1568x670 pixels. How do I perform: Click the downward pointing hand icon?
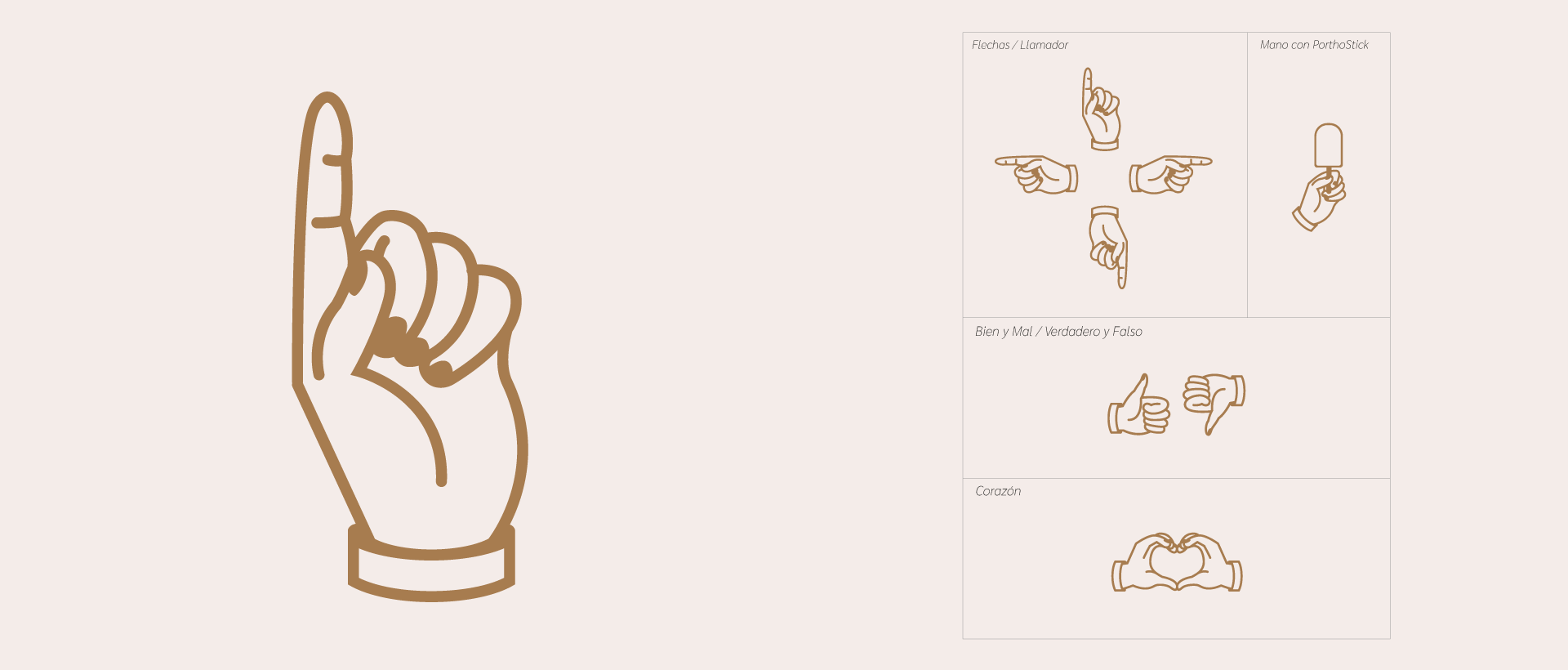(1108, 247)
